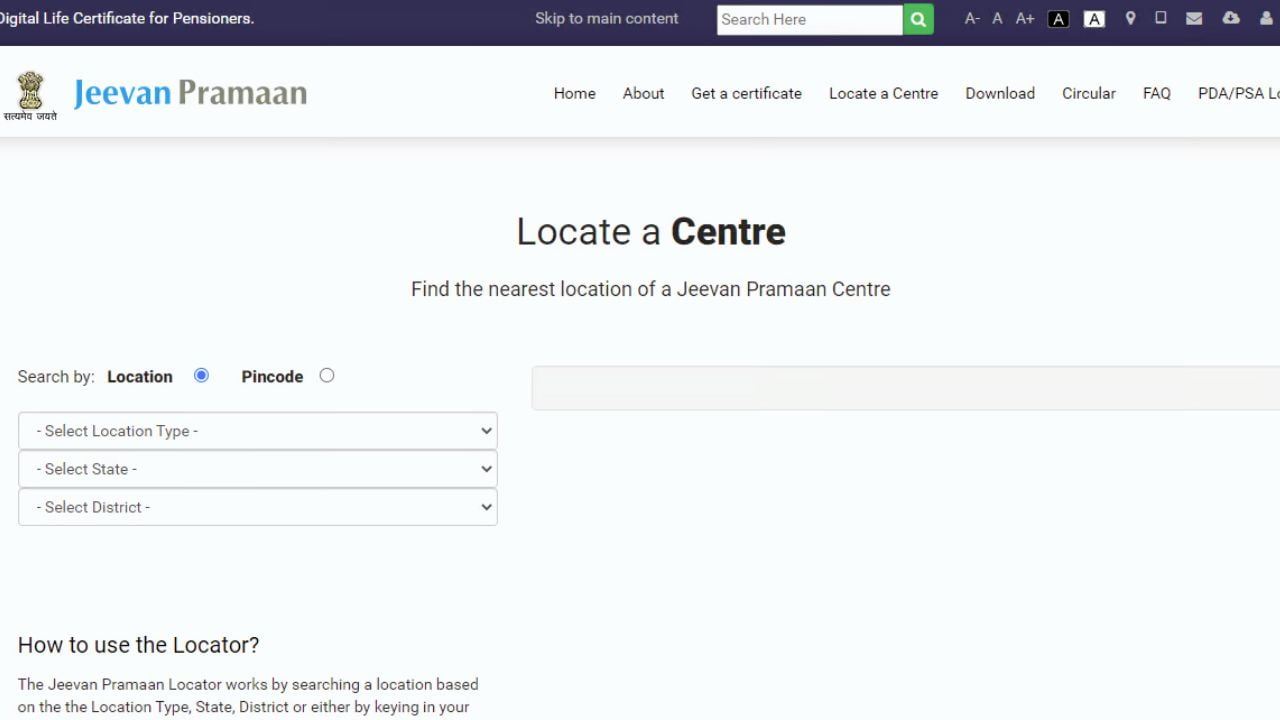Decrease font size with A- control
This screenshot has width=1280, height=720.
point(972,19)
